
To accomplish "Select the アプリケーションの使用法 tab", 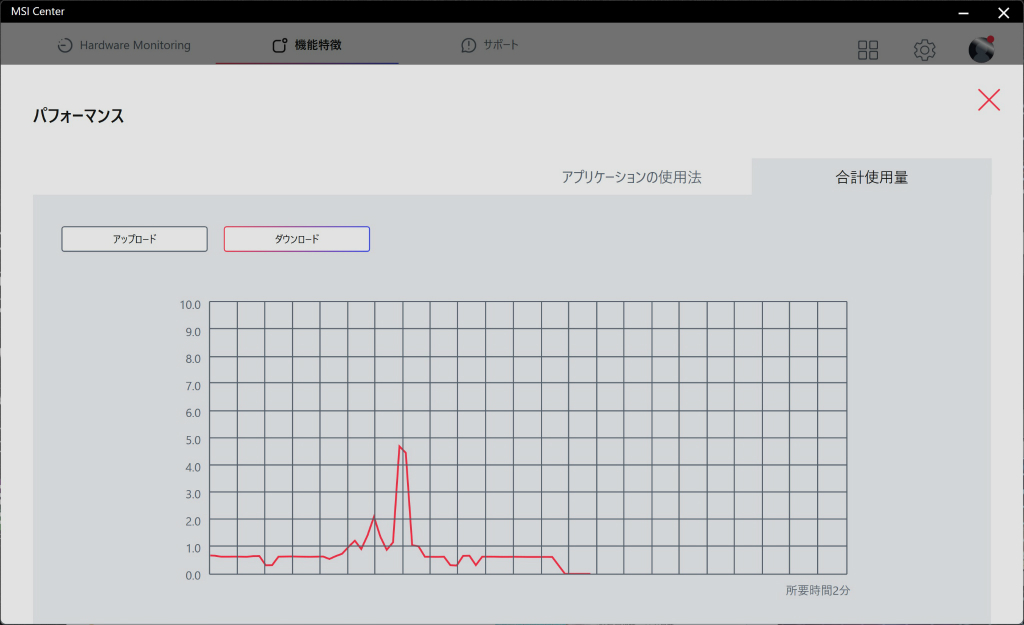I will [x=632, y=177].
